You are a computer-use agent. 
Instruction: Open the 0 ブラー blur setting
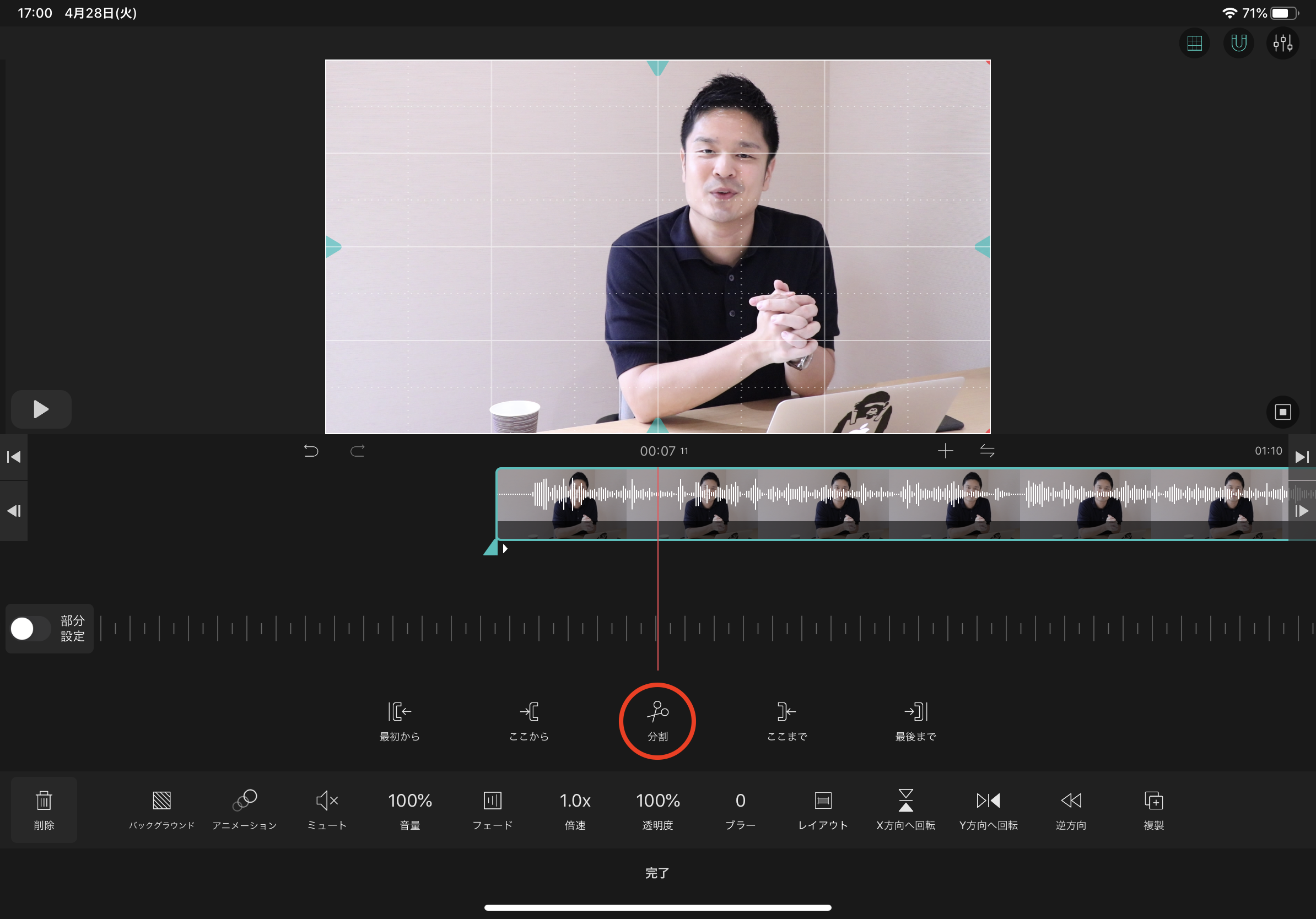(741, 809)
